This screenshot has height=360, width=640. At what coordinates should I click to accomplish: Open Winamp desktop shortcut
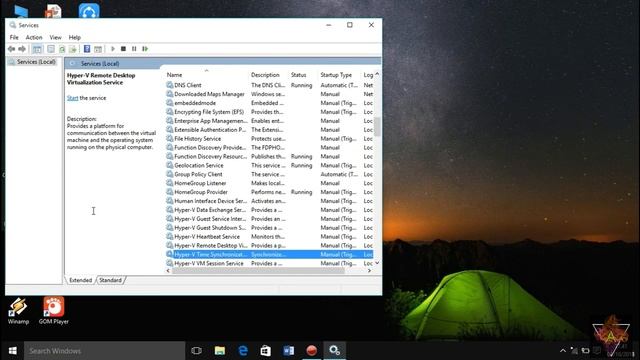pyautogui.click(x=18, y=311)
